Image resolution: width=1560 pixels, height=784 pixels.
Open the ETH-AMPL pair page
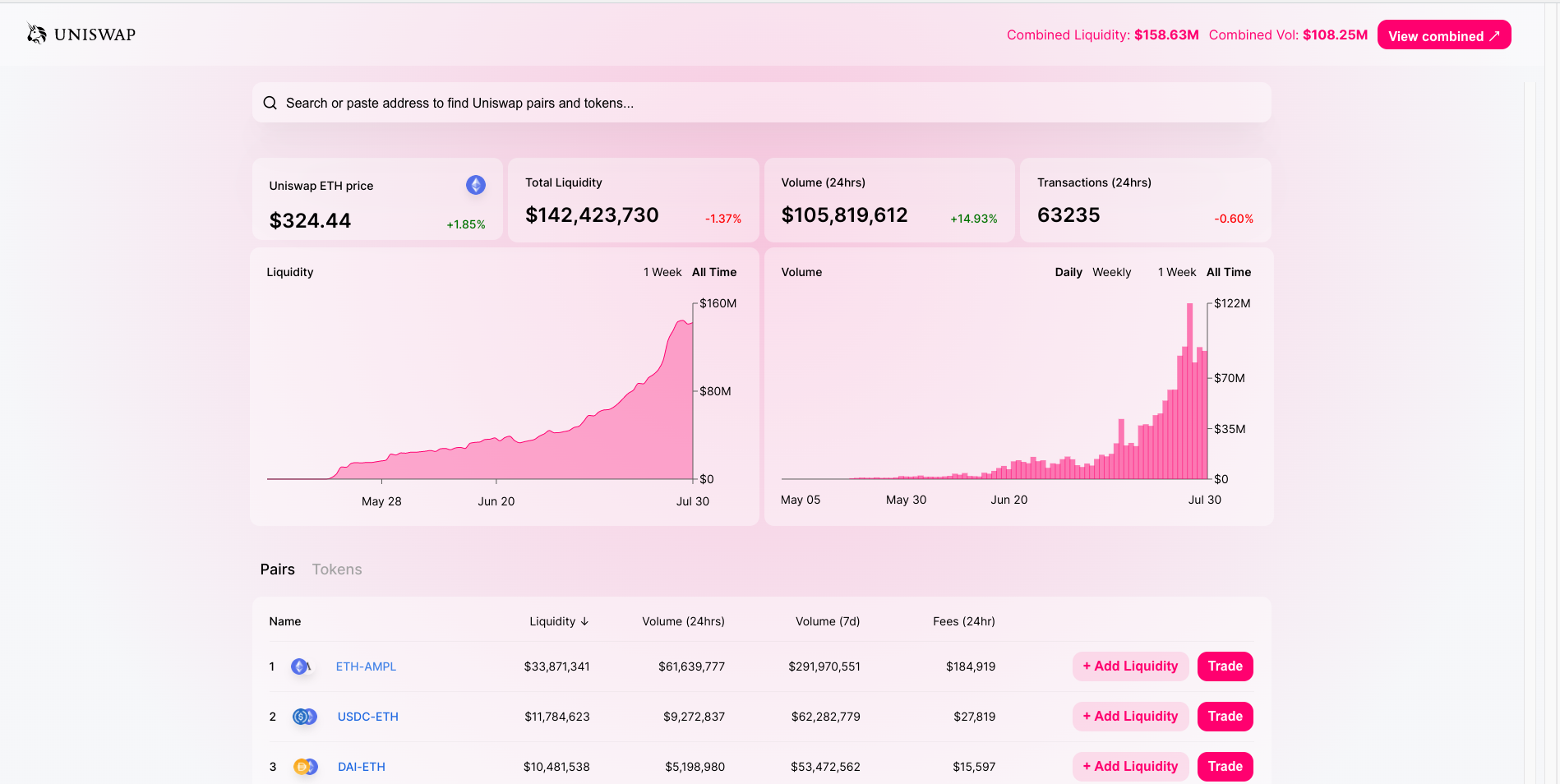point(365,666)
